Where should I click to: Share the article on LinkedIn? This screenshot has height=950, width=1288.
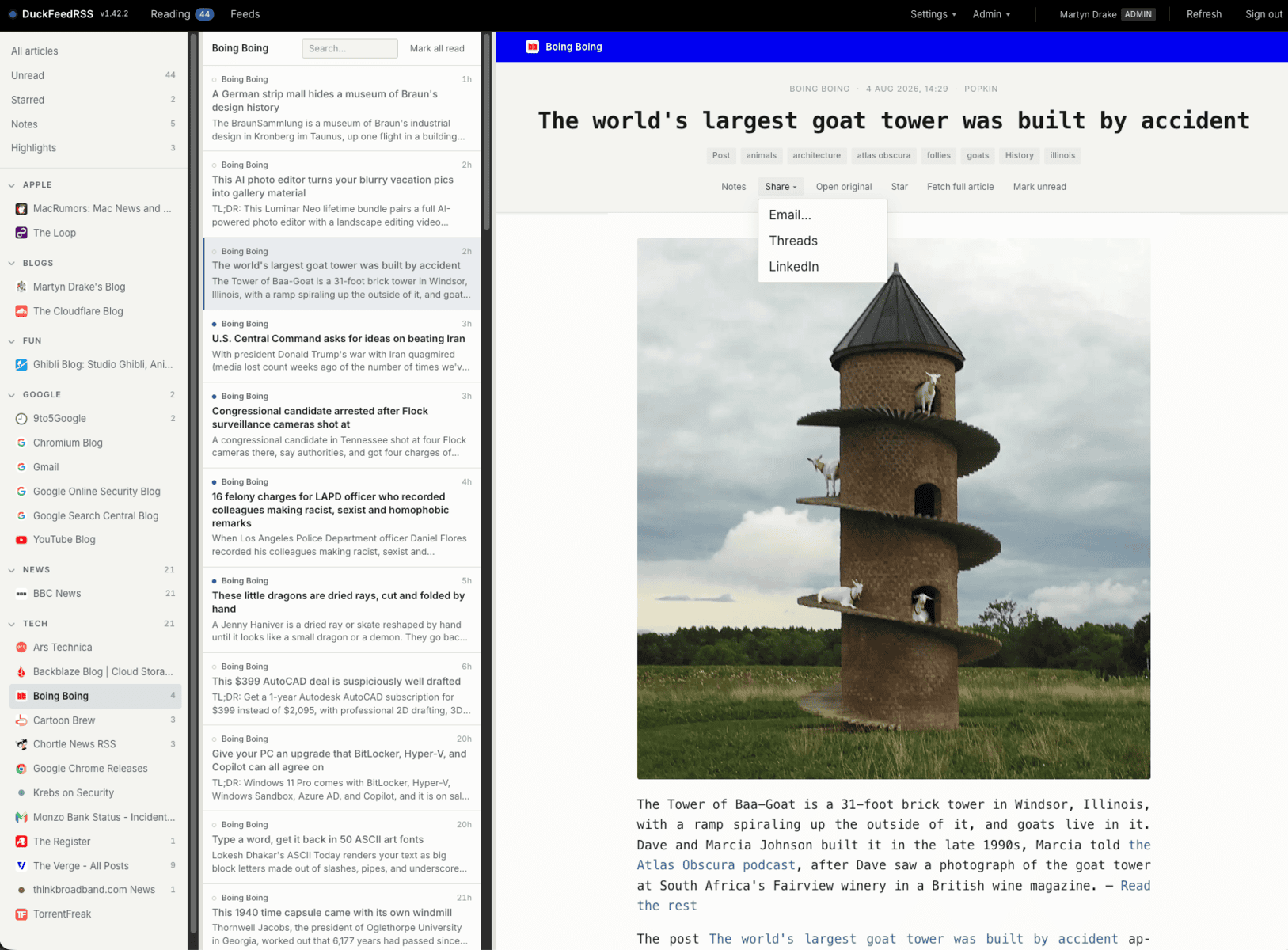822,267
